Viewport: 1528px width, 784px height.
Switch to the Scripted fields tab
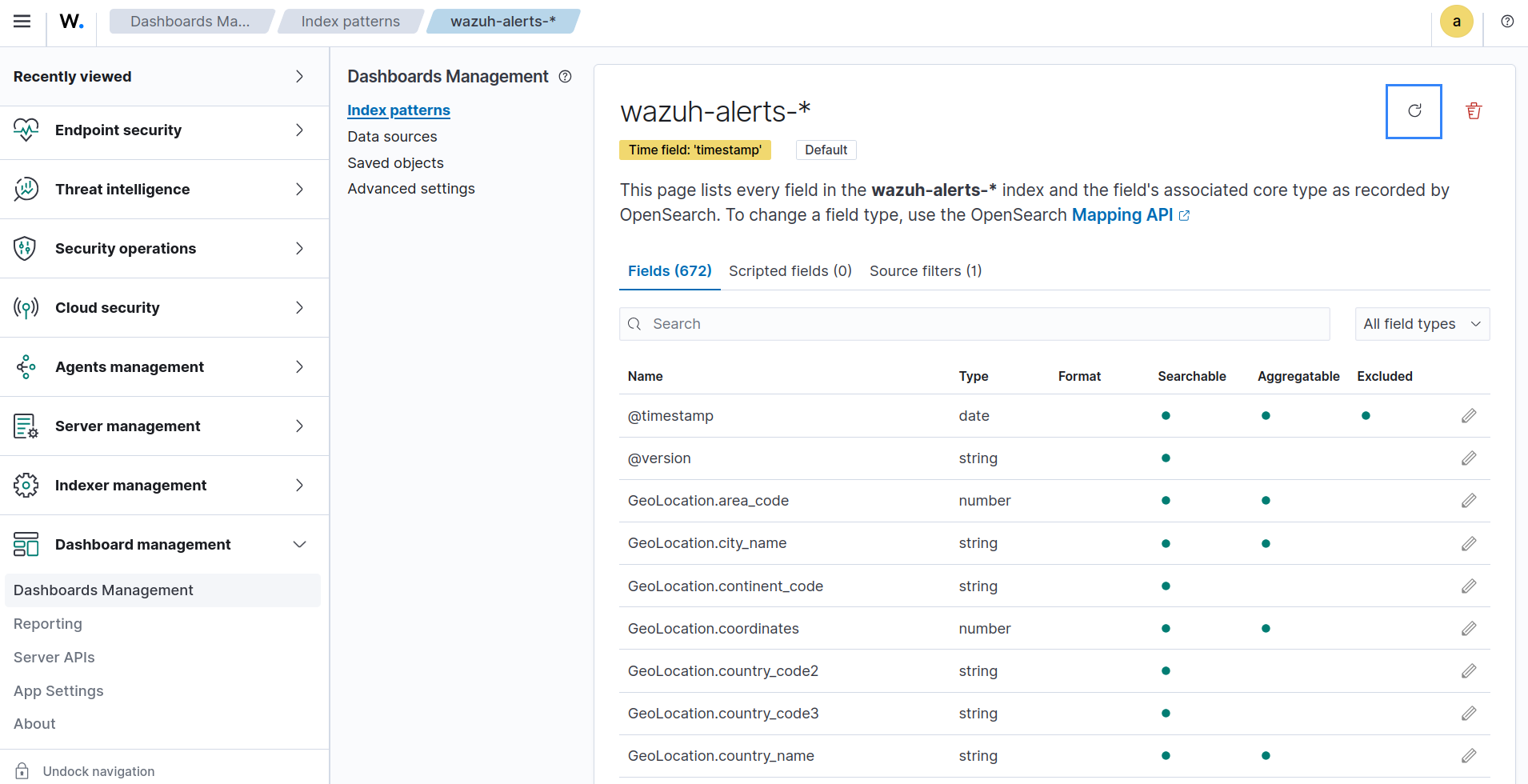point(790,271)
